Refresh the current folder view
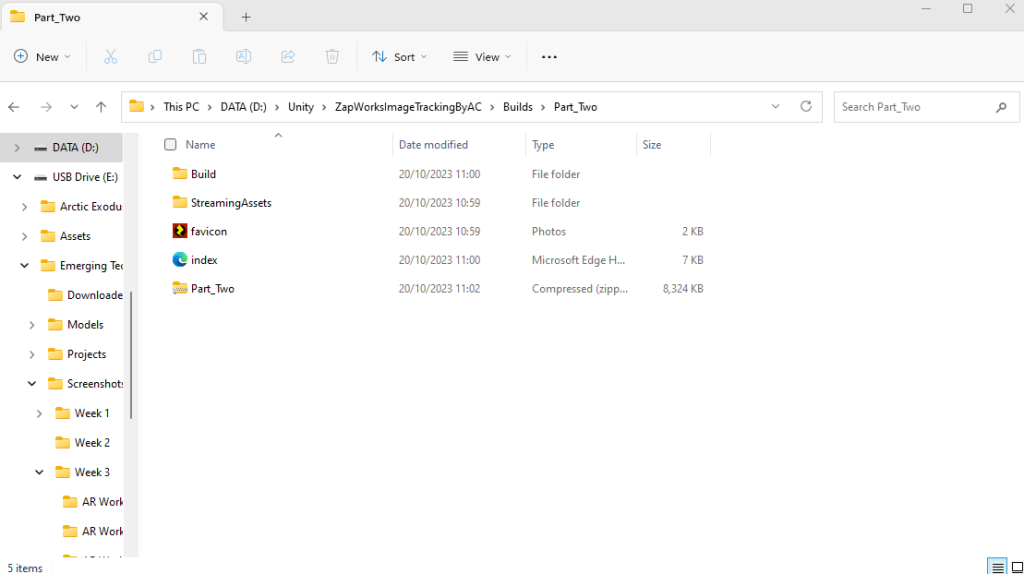This screenshot has height=574, width=1024. 806,107
